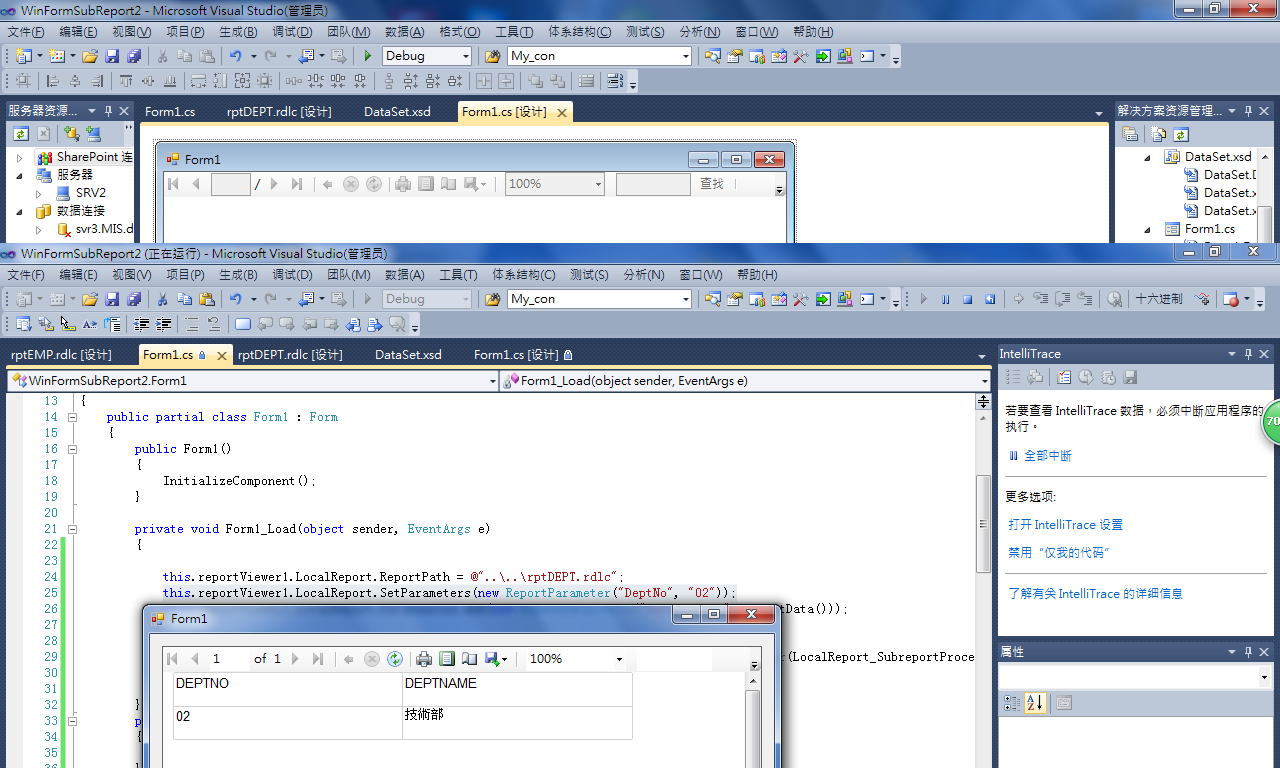This screenshot has height=768, width=1280.
Task: Expand SRV2 server node in Server Explorer
Action: [38, 193]
